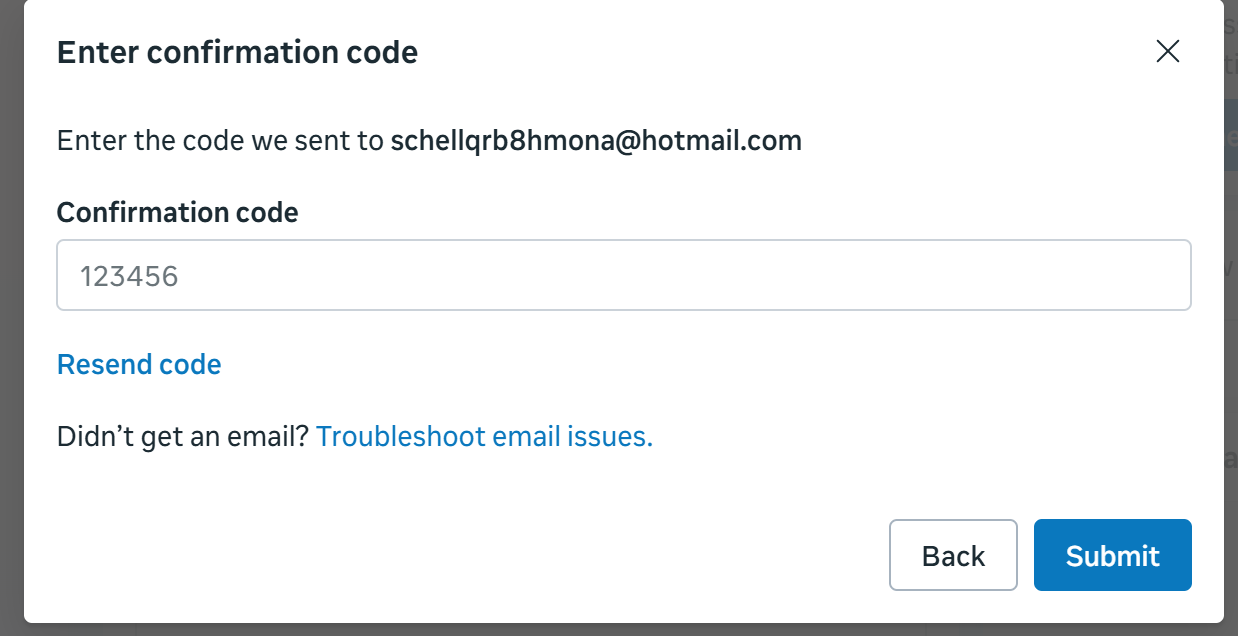Click the Enter confirmation code heading
The width and height of the screenshot is (1238, 636).
pyautogui.click(x=237, y=52)
